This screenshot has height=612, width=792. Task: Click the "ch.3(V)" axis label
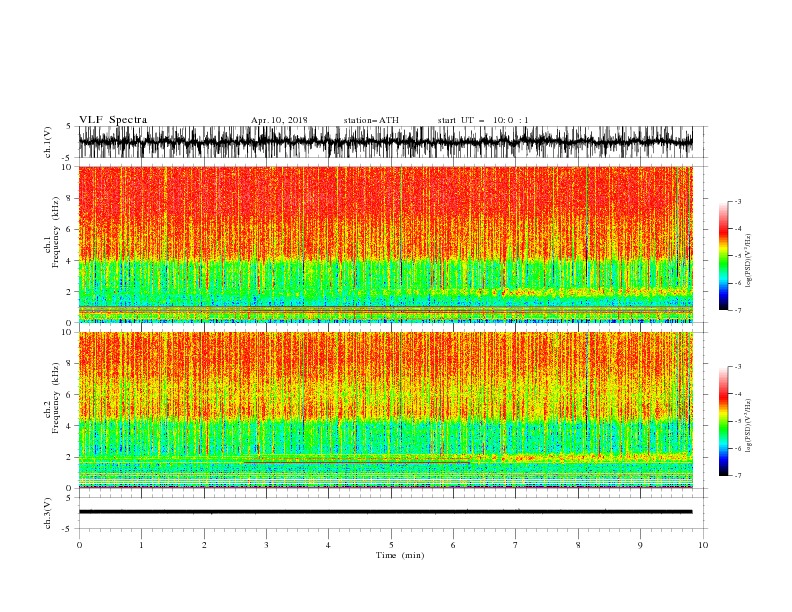click(x=48, y=513)
